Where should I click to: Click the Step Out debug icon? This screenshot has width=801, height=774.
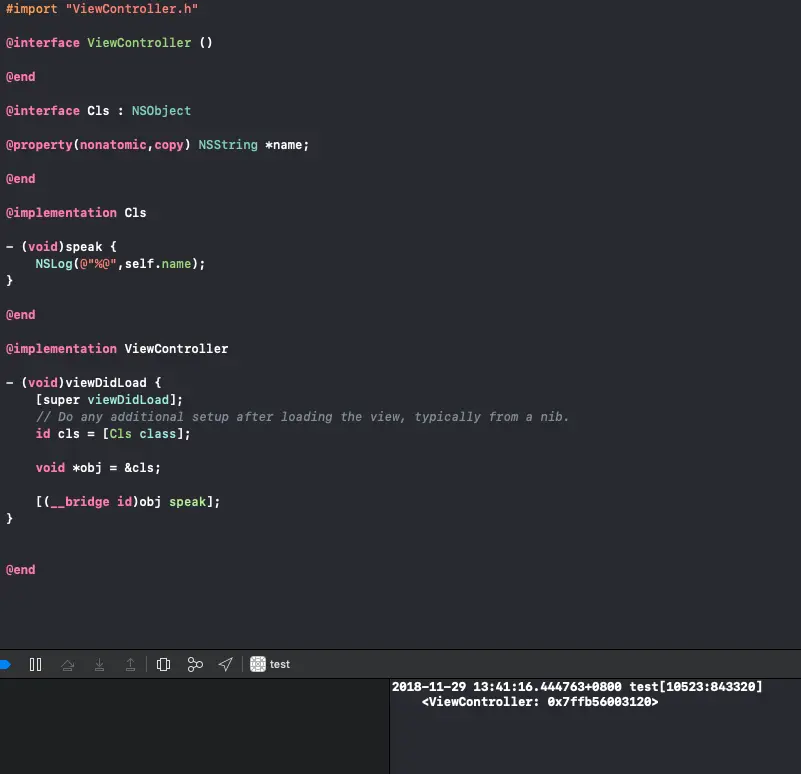[130, 664]
